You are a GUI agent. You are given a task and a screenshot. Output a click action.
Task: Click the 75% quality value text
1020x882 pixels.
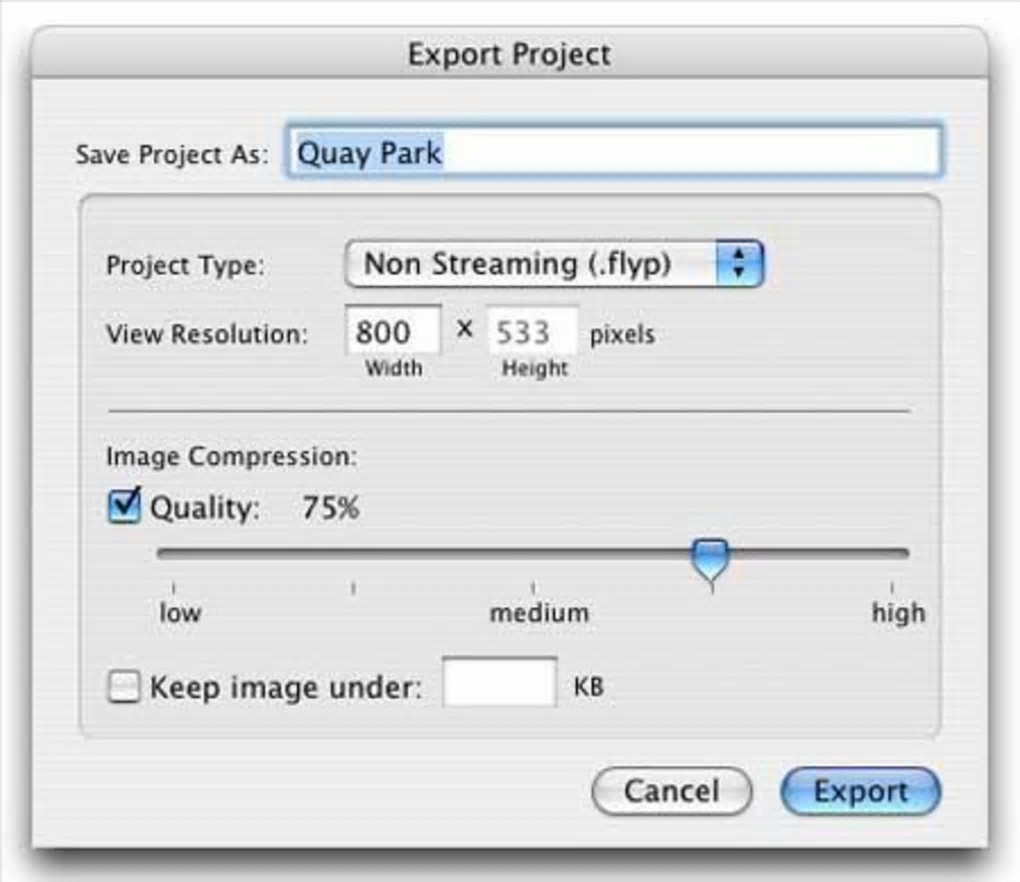330,508
